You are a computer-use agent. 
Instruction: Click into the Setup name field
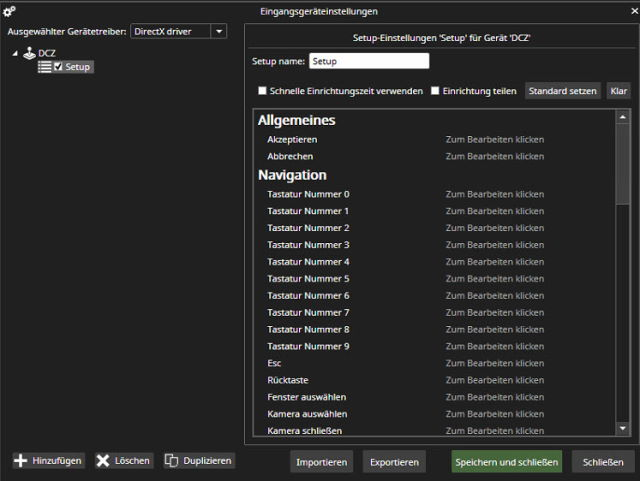tap(368, 61)
